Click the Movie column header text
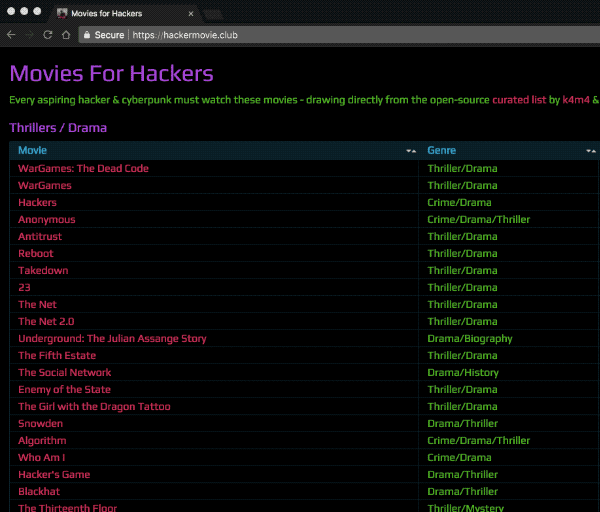 click(x=33, y=150)
